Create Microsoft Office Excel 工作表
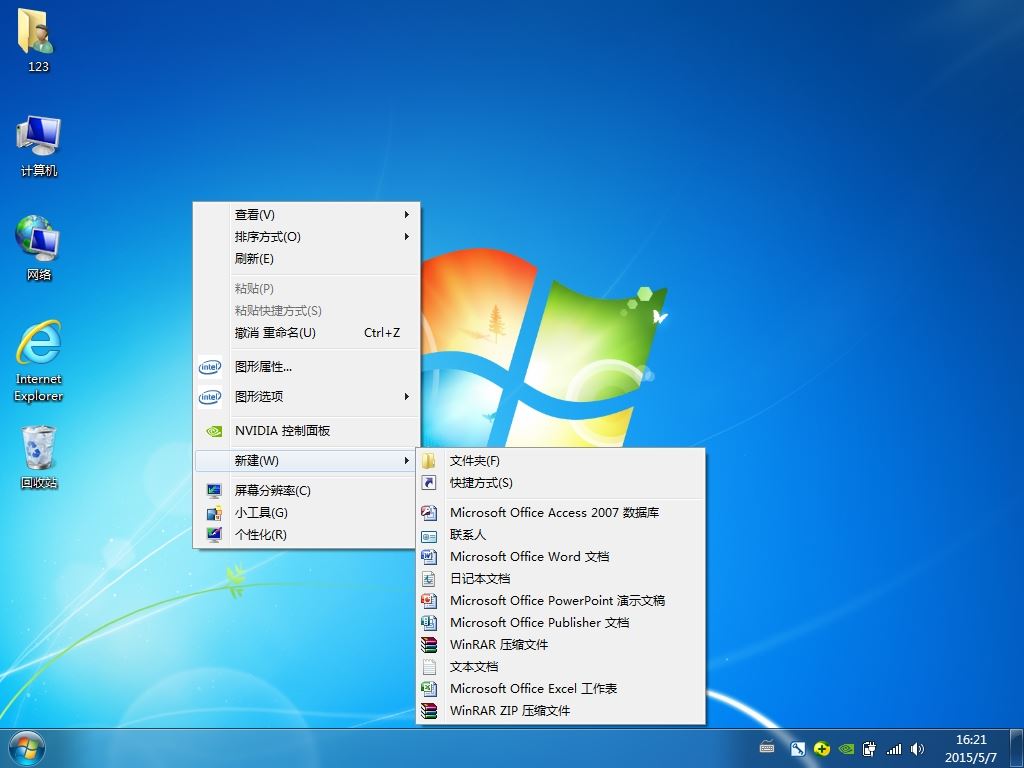This screenshot has width=1024, height=768. 560,688
